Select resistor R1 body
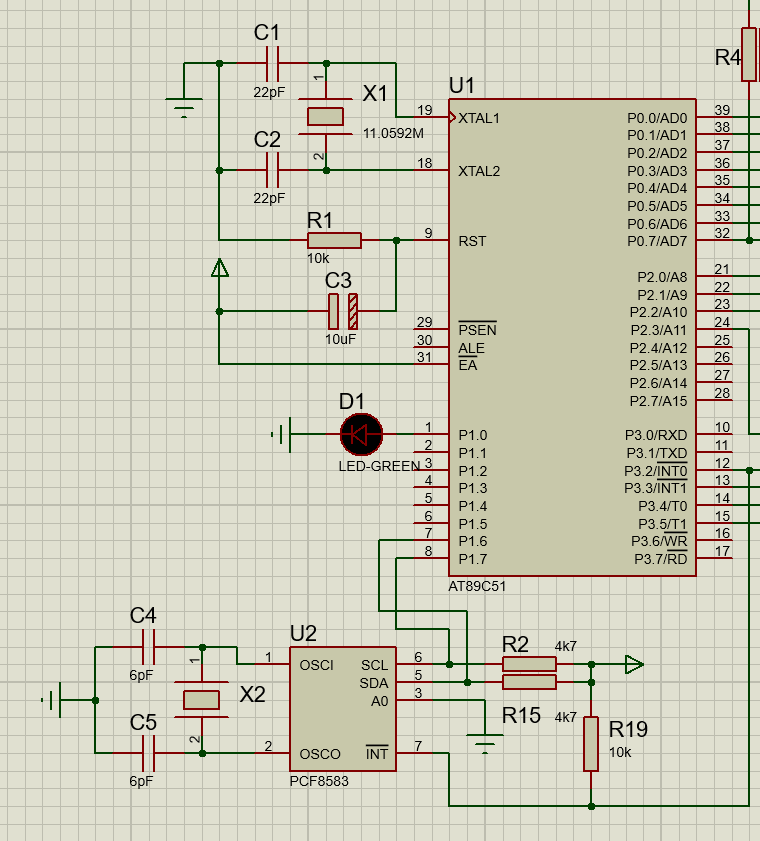This screenshot has height=841, width=760. (334, 240)
